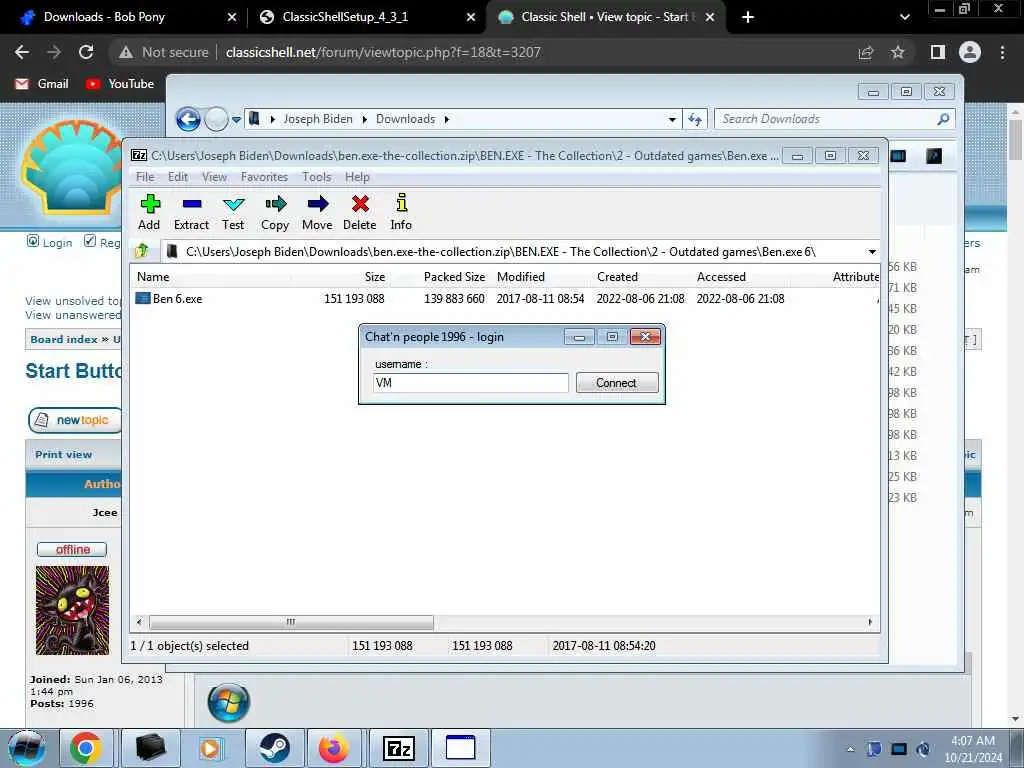Screen dimensions: 1024x768
Task: Click Board index breadcrumb link
Action: click(x=63, y=340)
